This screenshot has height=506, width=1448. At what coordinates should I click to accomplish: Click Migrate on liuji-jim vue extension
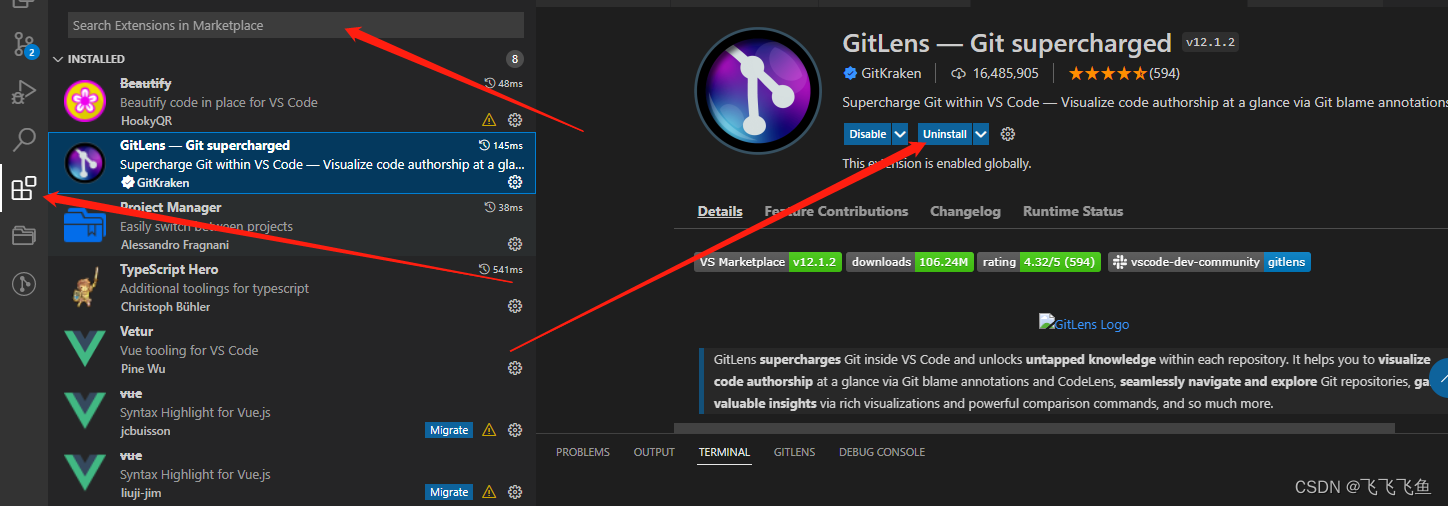click(449, 492)
